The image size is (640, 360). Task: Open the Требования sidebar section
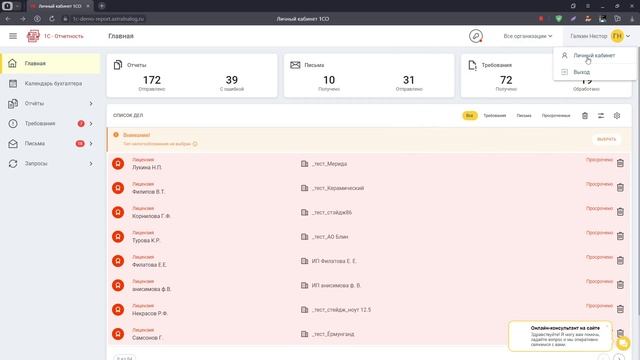coord(51,123)
